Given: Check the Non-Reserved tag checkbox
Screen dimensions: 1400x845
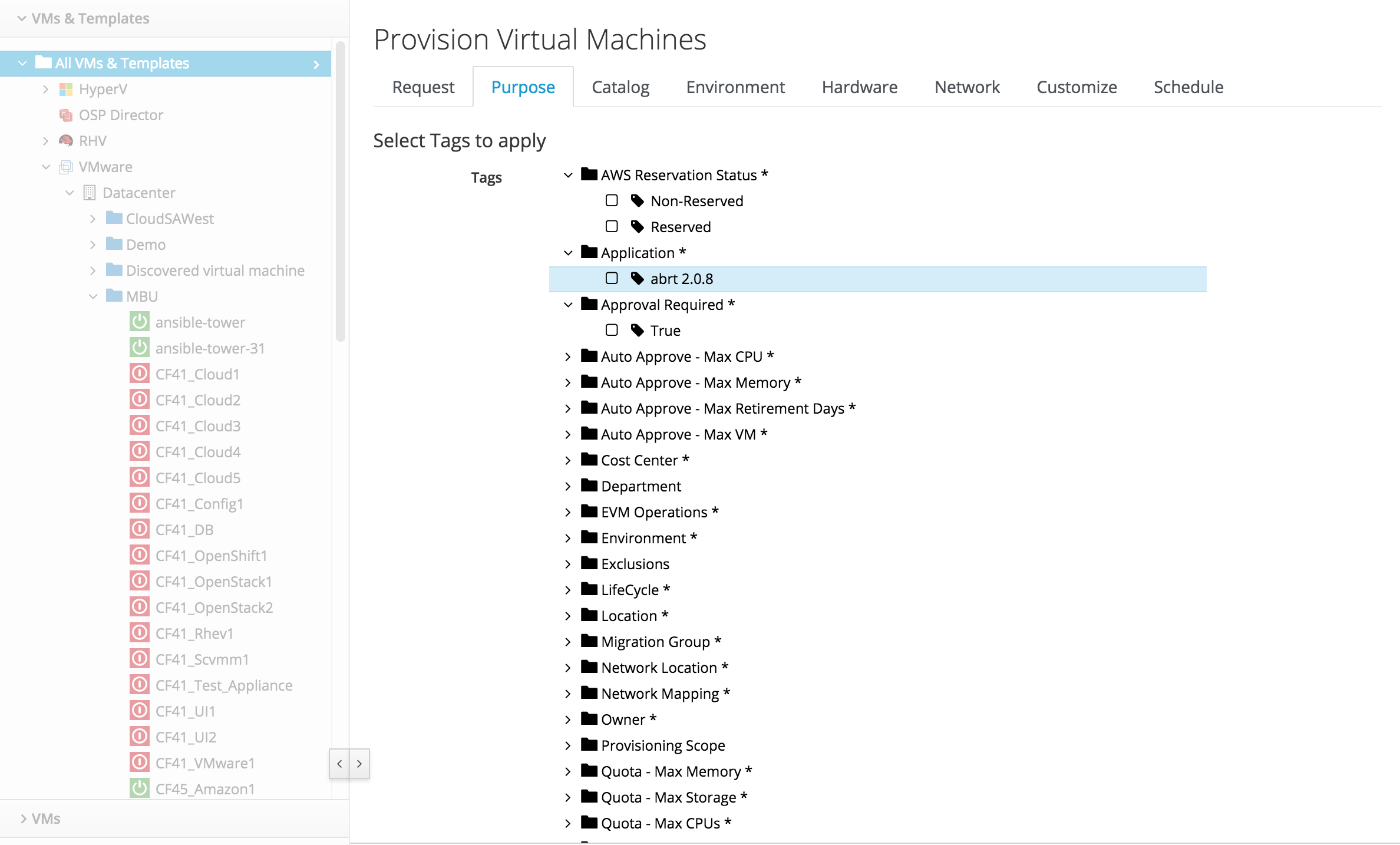Looking at the screenshot, I should coord(612,201).
